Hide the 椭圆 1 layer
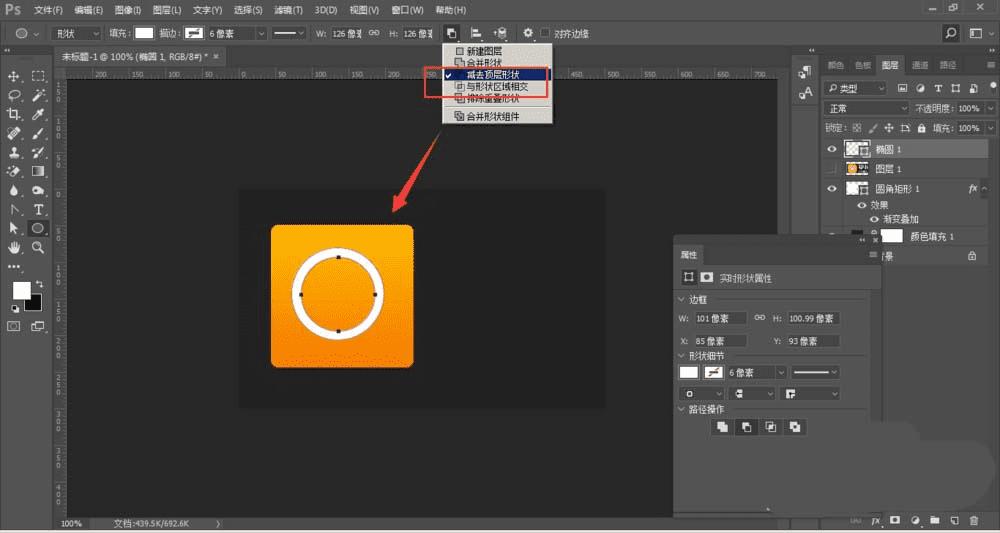 [x=832, y=148]
